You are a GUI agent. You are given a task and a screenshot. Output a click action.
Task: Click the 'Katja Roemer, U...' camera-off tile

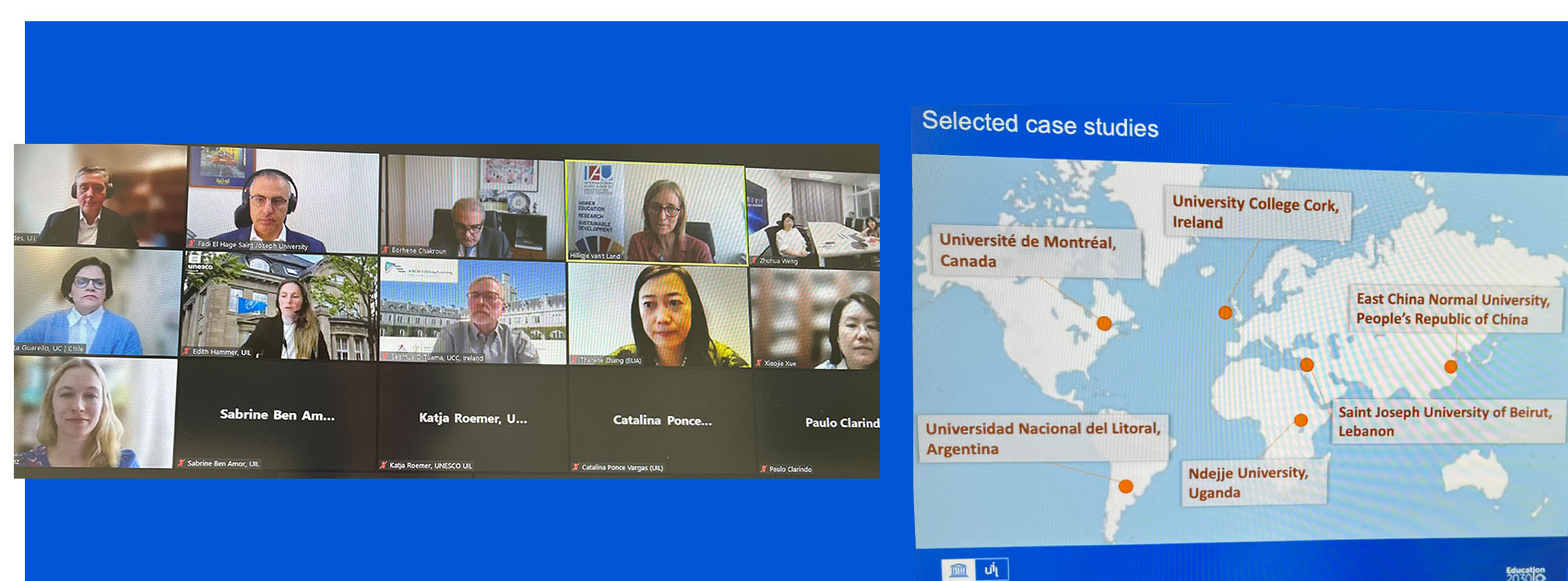[x=473, y=419]
